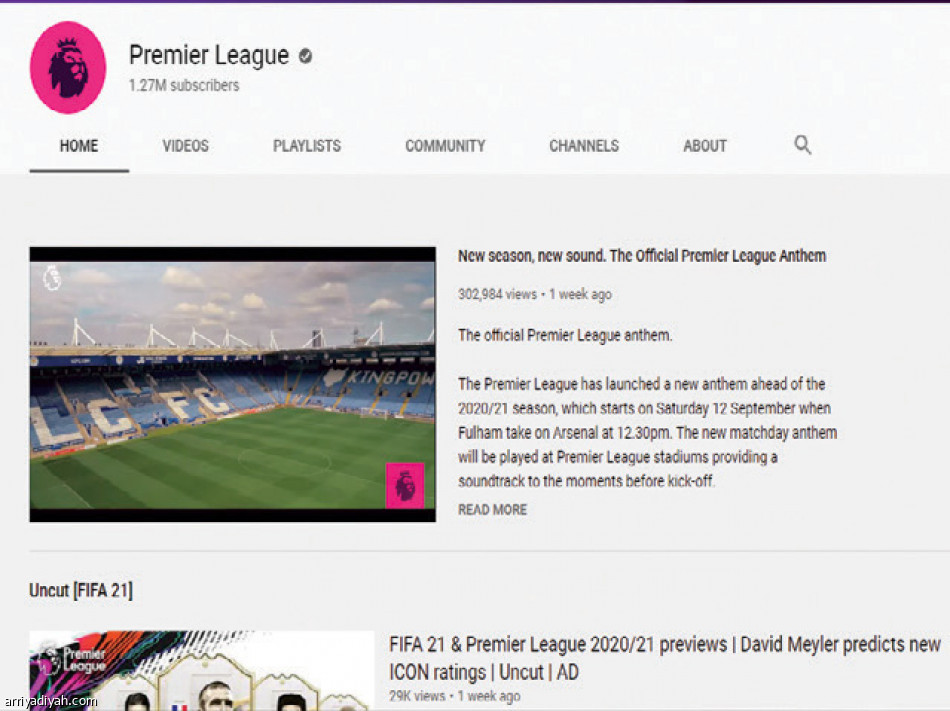The image size is (950, 711).
Task: View the CHANNELS tab
Action: click(x=584, y=146)
